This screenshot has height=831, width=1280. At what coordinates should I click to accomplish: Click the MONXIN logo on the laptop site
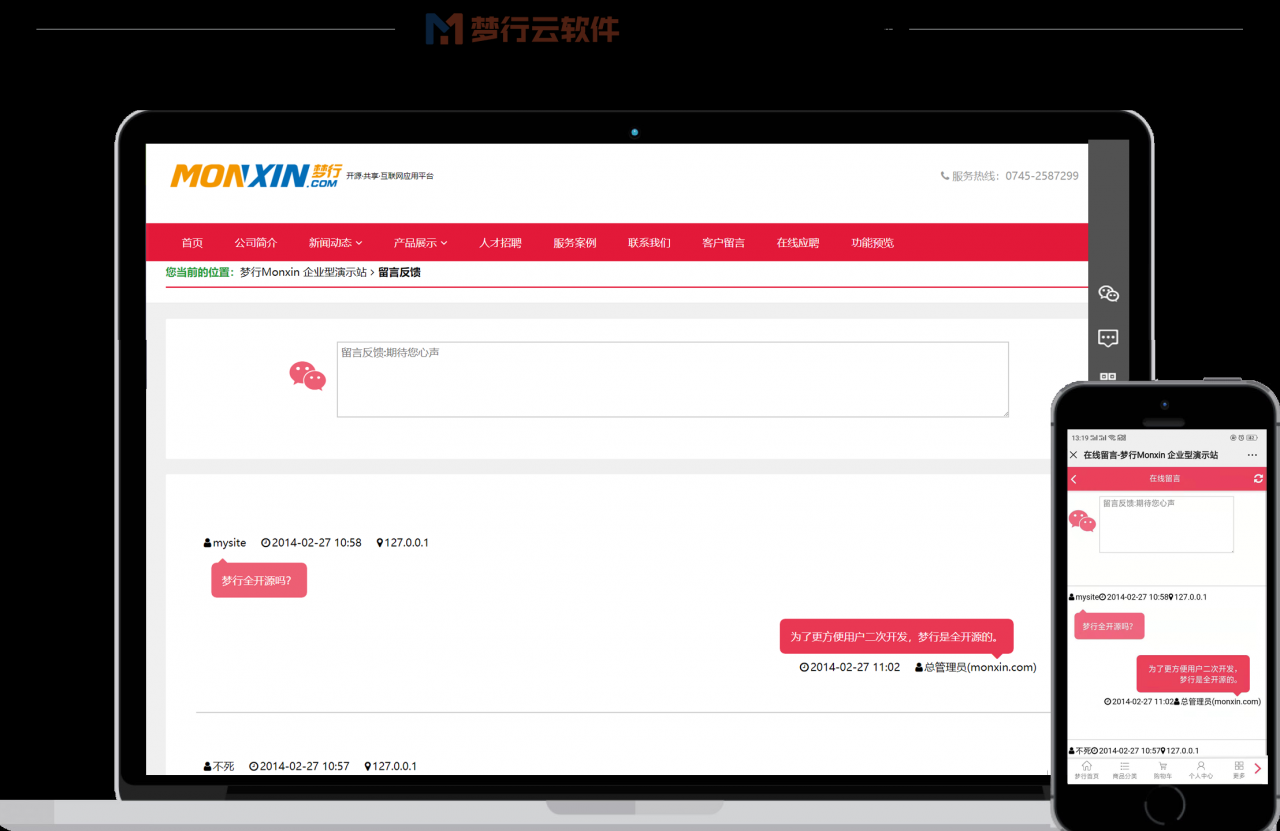pos(256,175)
